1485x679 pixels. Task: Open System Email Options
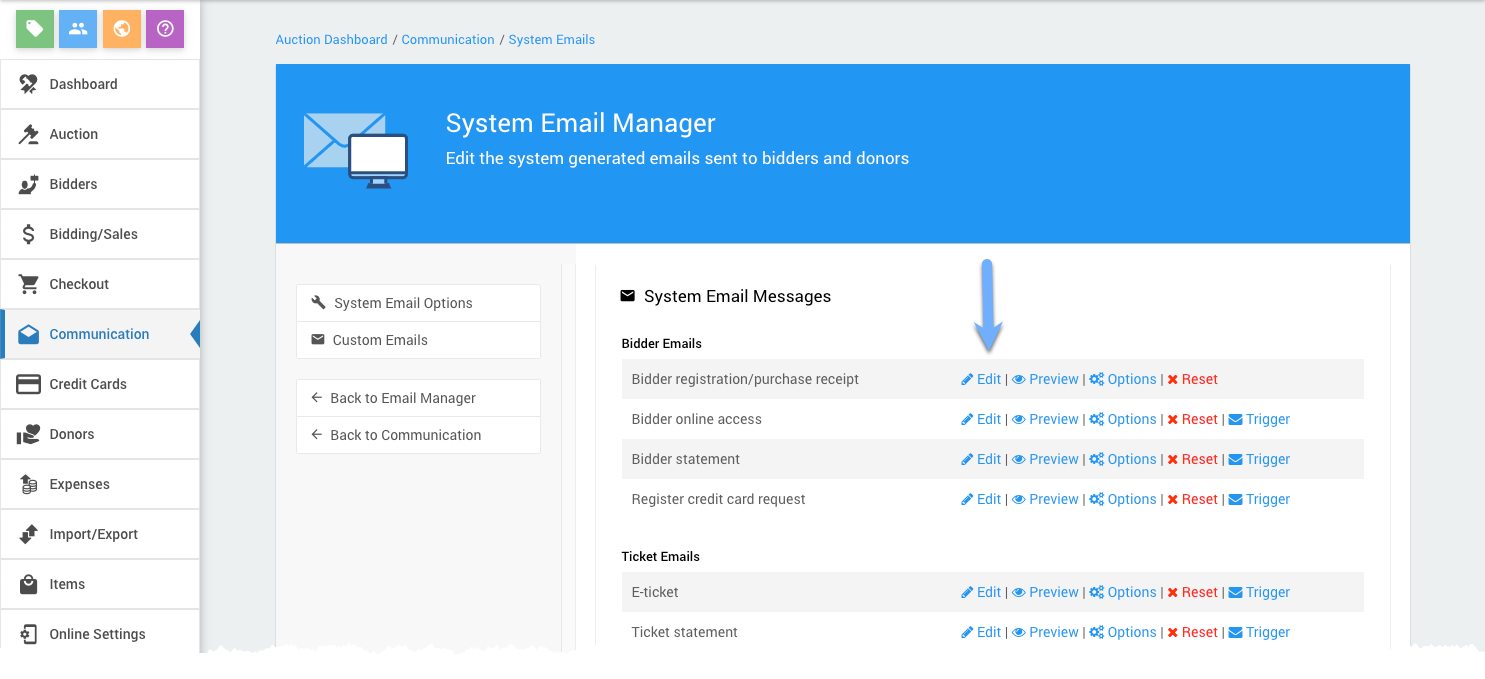tap(403, 303)
